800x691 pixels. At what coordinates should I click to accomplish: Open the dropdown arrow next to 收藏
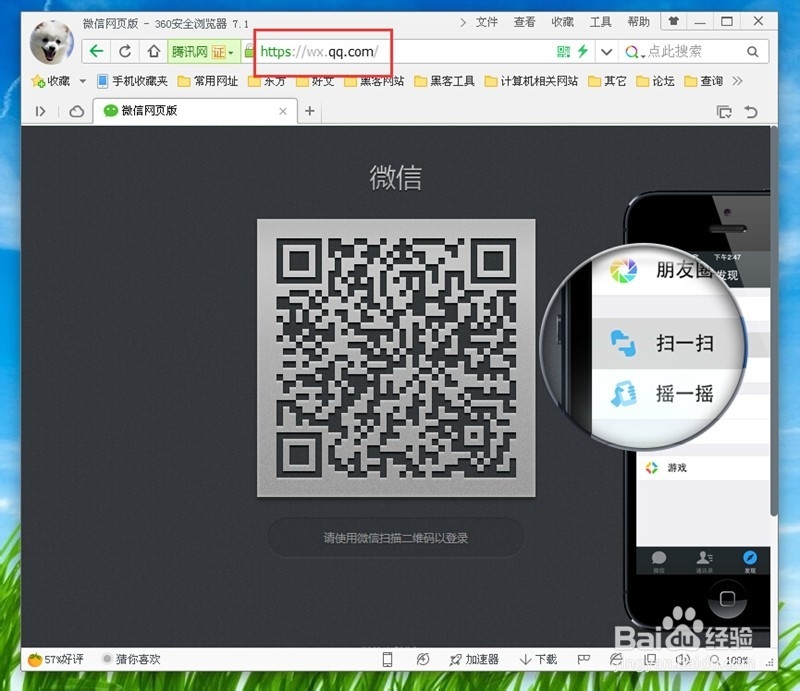[x=83, y=81]
